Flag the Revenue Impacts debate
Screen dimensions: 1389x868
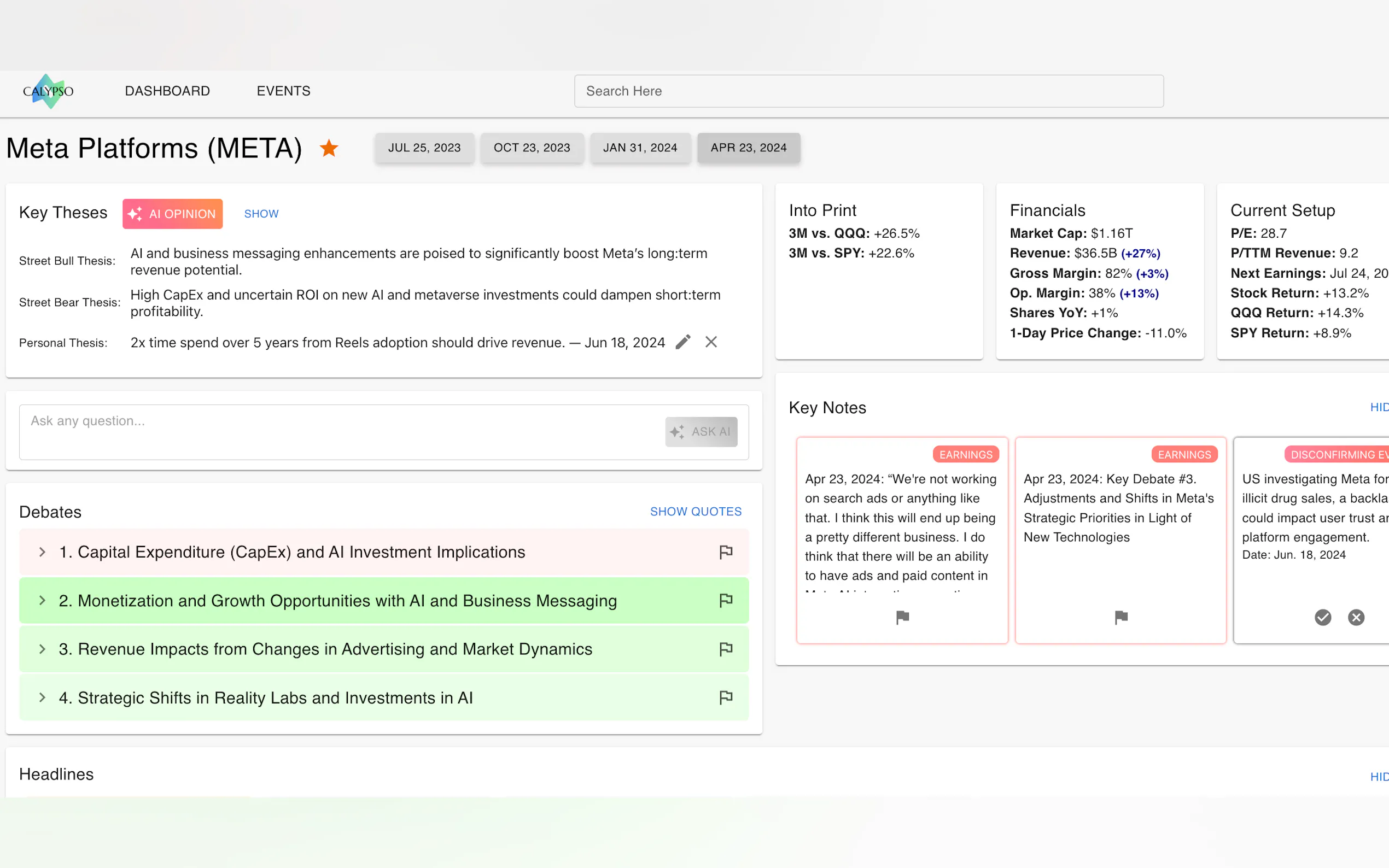click(x=725, y=649)
